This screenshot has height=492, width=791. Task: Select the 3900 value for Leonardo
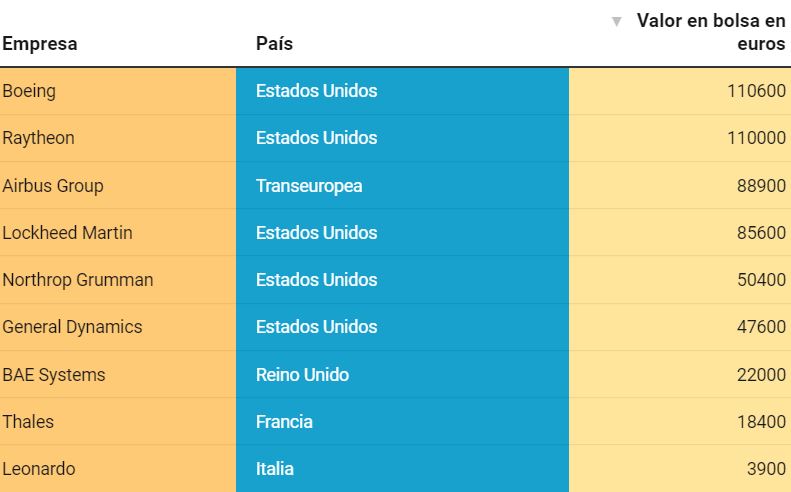coord(766,469)
